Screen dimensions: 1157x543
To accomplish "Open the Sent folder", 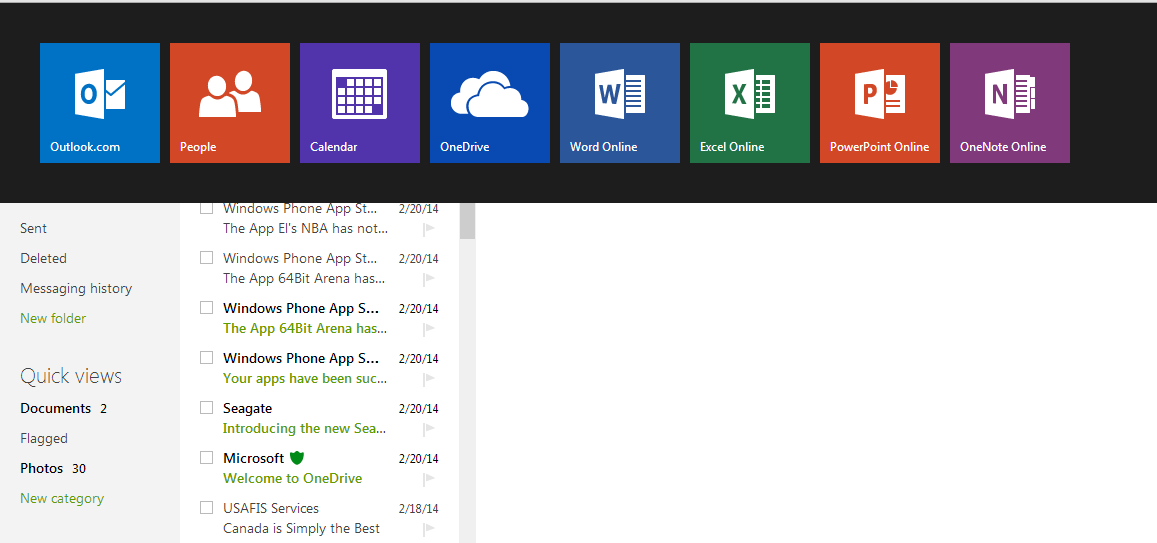I will [x=33, y=229].
